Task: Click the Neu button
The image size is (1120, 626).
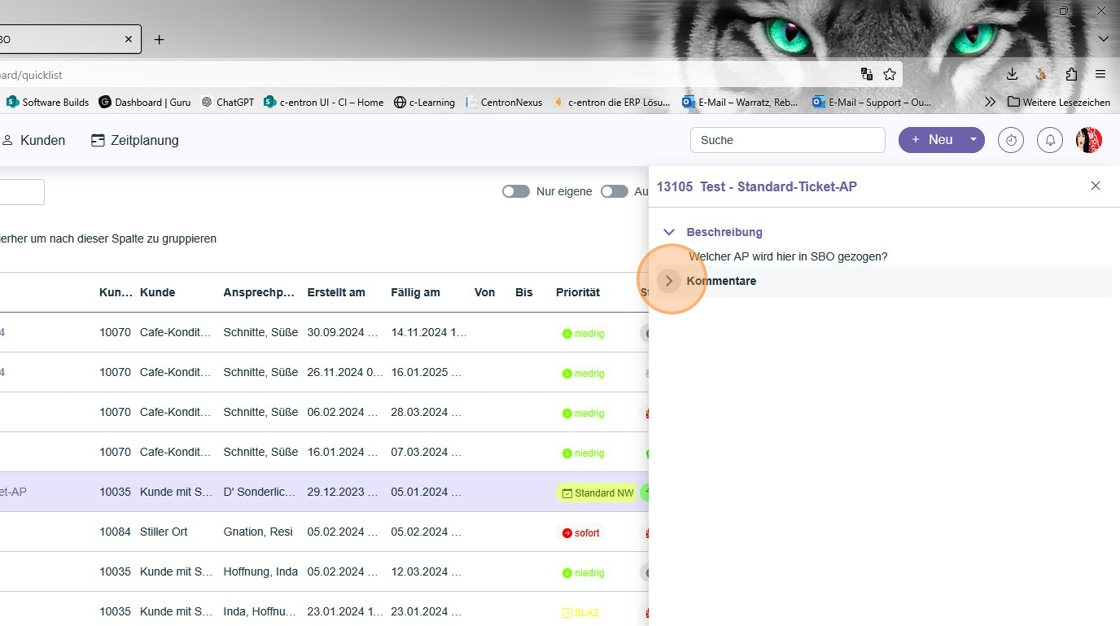Action: click(x=931, y=140)
